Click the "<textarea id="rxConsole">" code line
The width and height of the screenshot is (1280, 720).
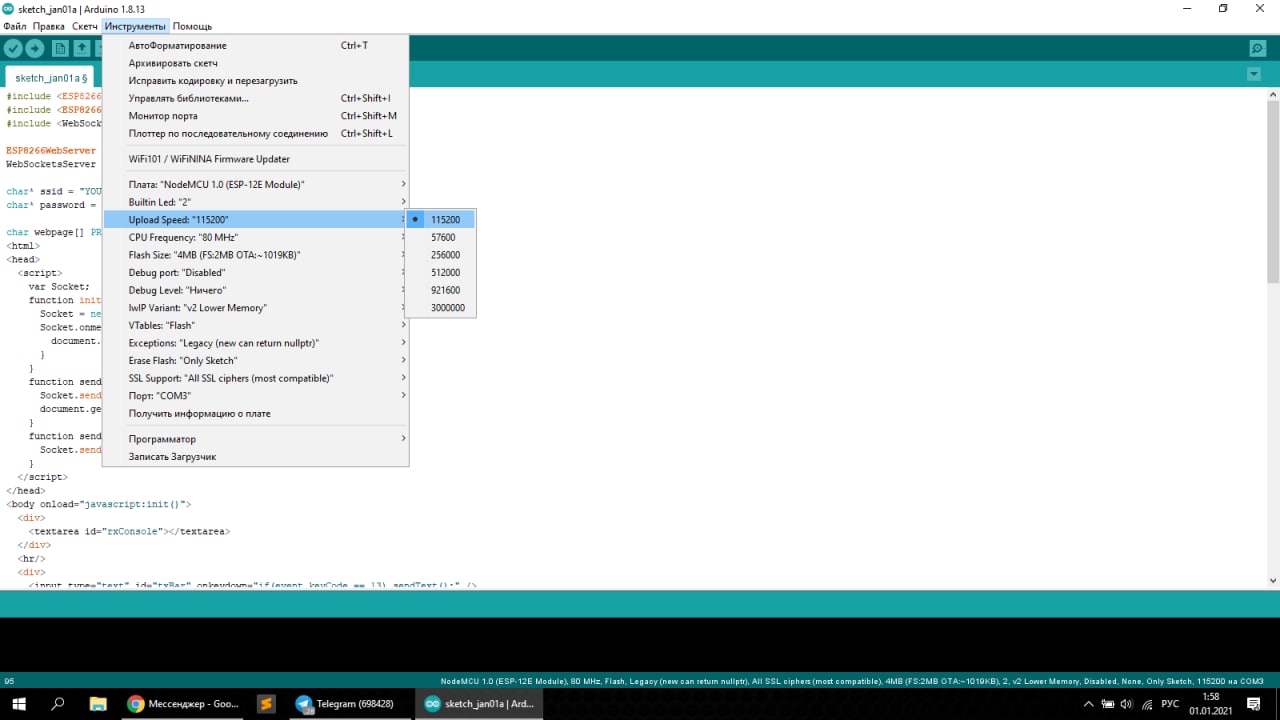pyautogui.click(x=132, y=531)
